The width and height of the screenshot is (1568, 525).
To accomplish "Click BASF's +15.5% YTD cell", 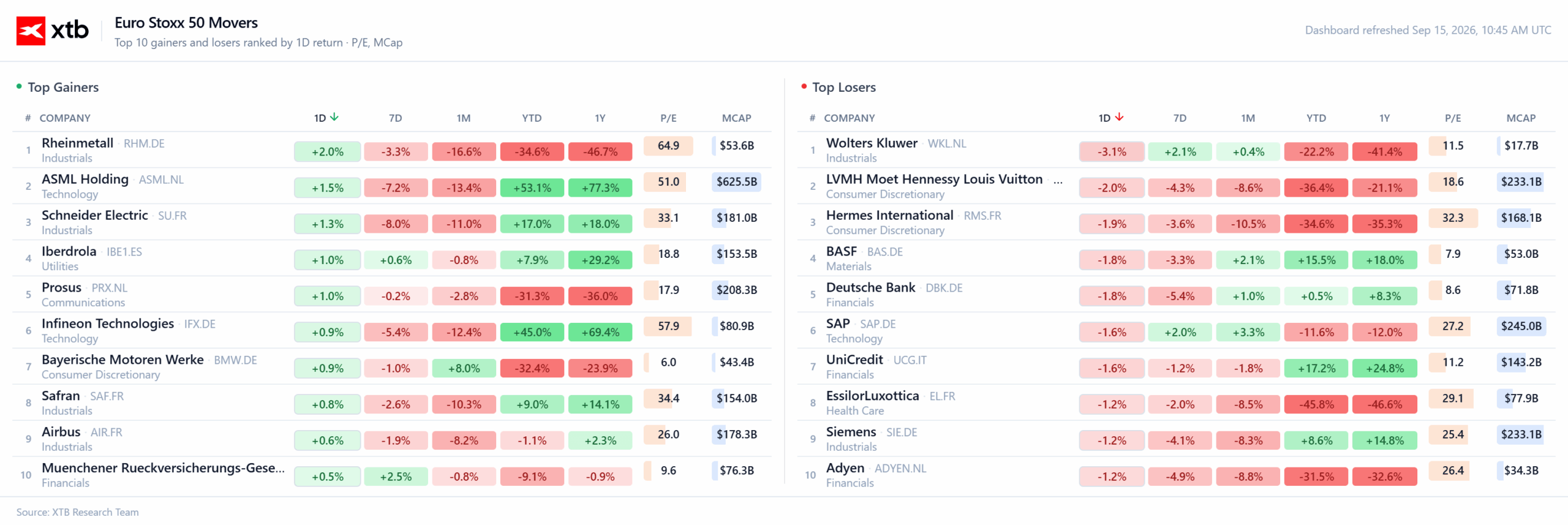I will click(1316, 260).
